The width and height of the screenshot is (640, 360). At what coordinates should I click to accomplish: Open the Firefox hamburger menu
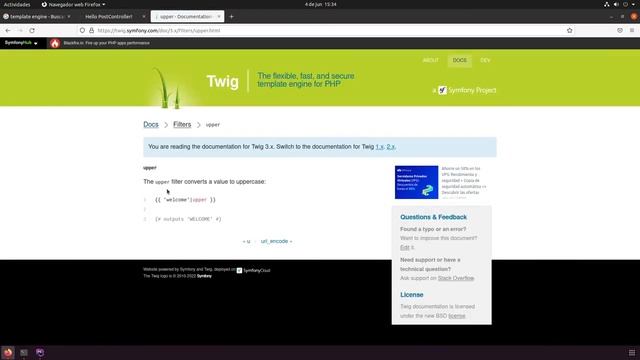(x=632, y=31)
